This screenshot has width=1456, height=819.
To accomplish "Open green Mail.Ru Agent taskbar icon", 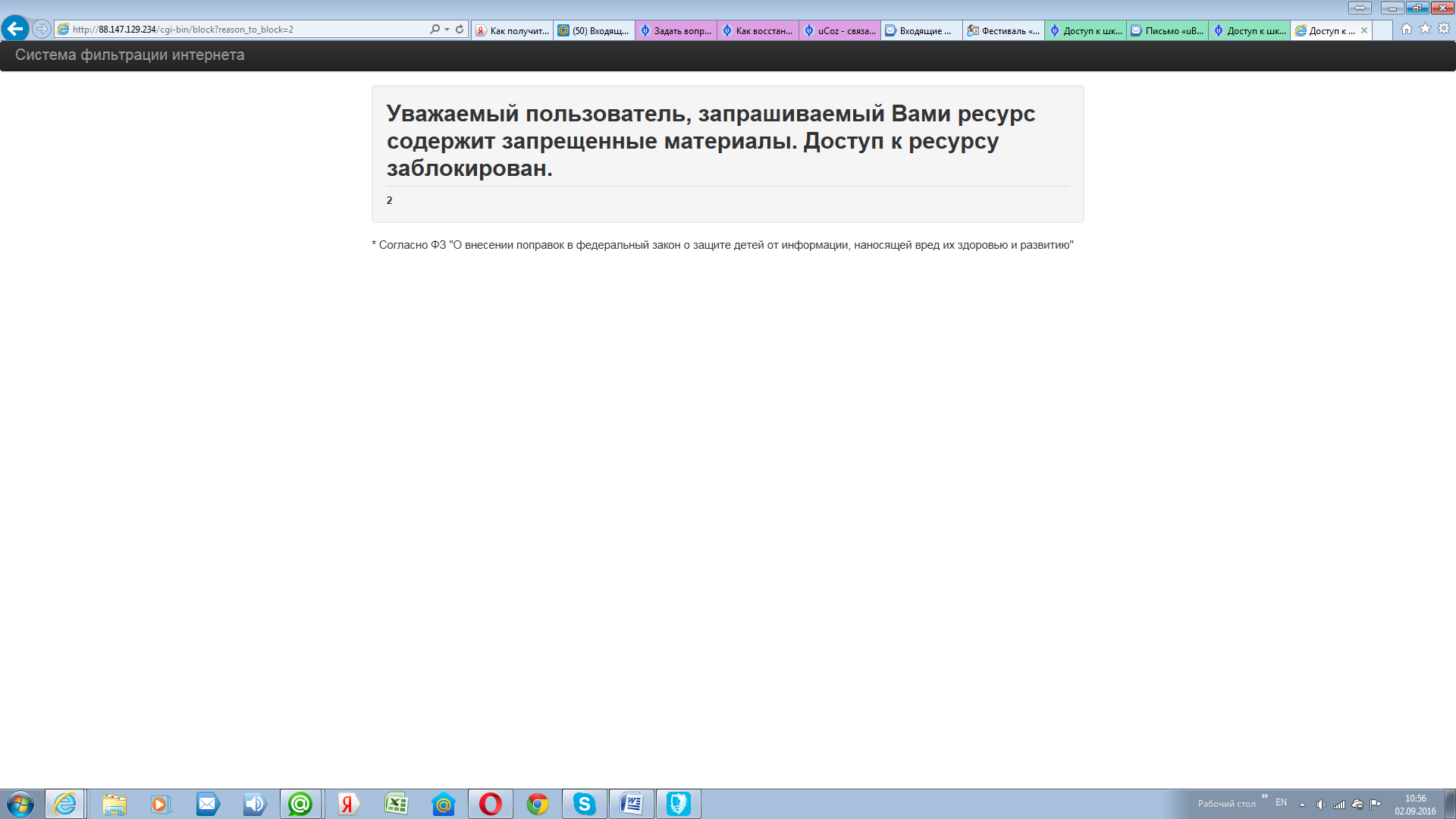I will tap(300, 804).
